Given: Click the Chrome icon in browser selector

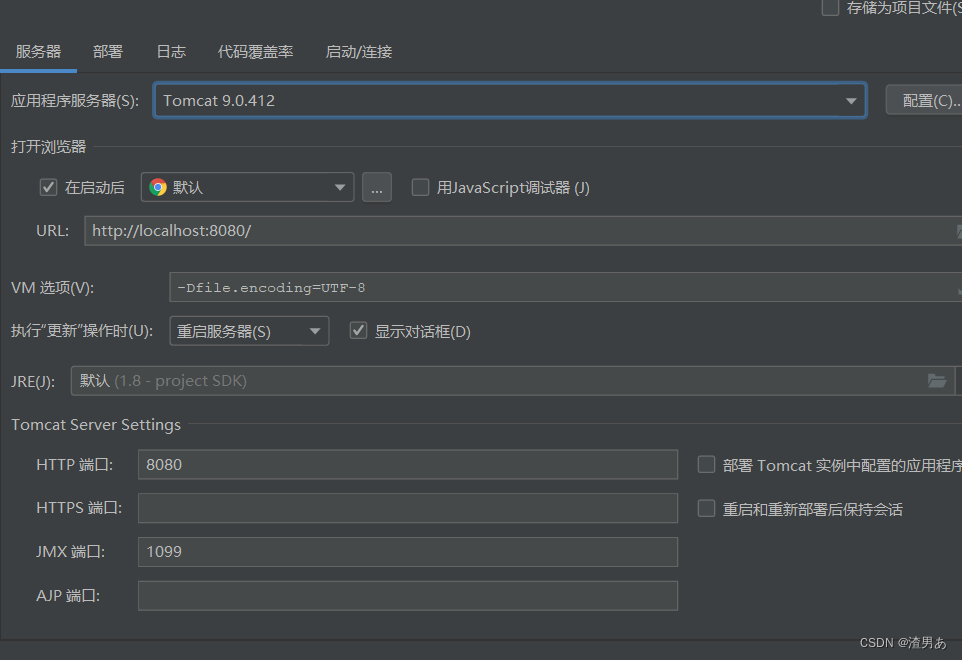Looking at the screenshot, I should pos(158,187).
